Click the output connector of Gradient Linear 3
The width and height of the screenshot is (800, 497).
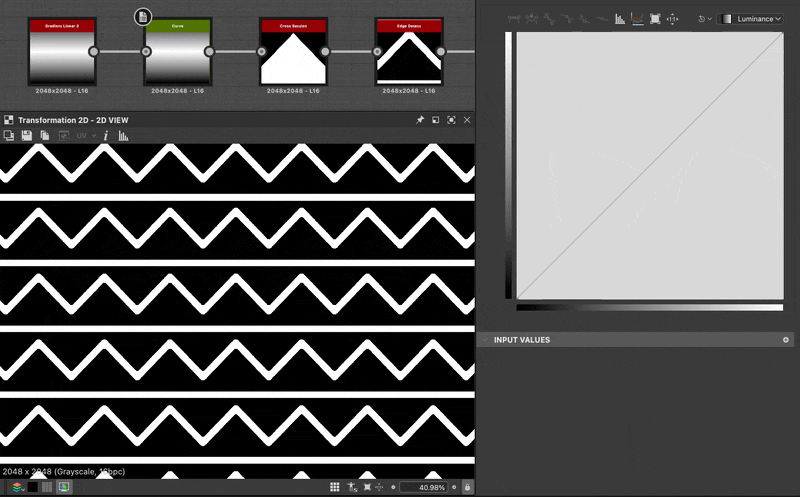click(x=93, y=52)
